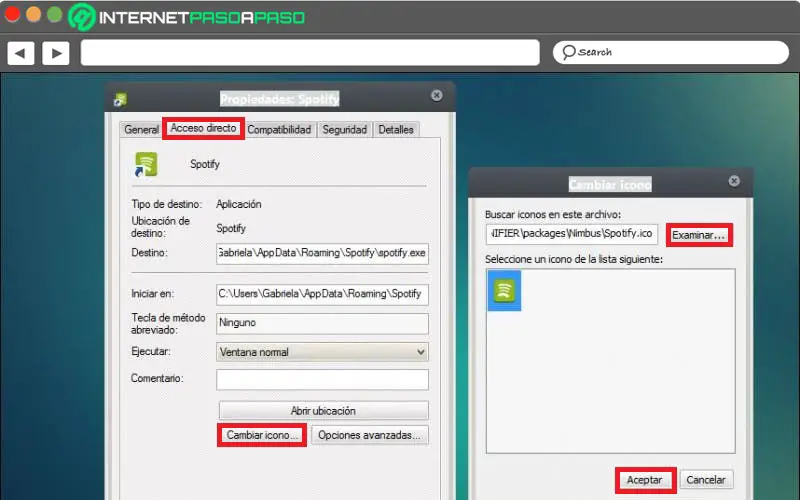This screenshot has width=800, height=500.
Task: Click the Buscar iconos file path field
Action: [x=572, y=234]
